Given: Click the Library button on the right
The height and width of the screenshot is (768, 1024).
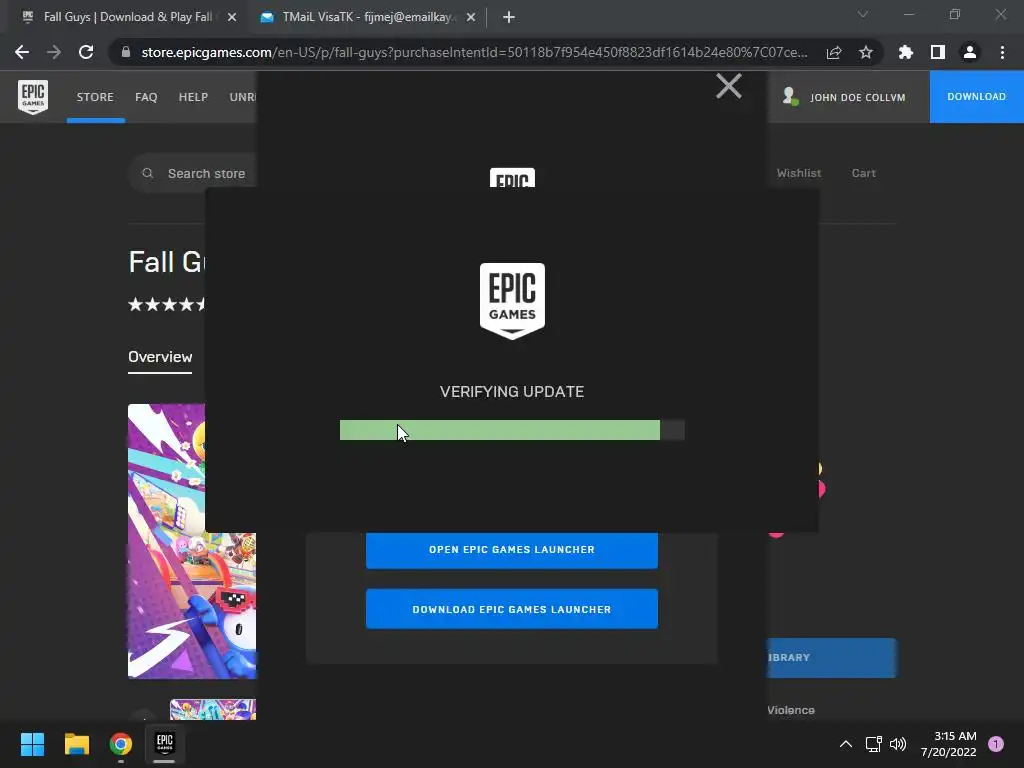Looking at the screenshot, I should [831, 658].
